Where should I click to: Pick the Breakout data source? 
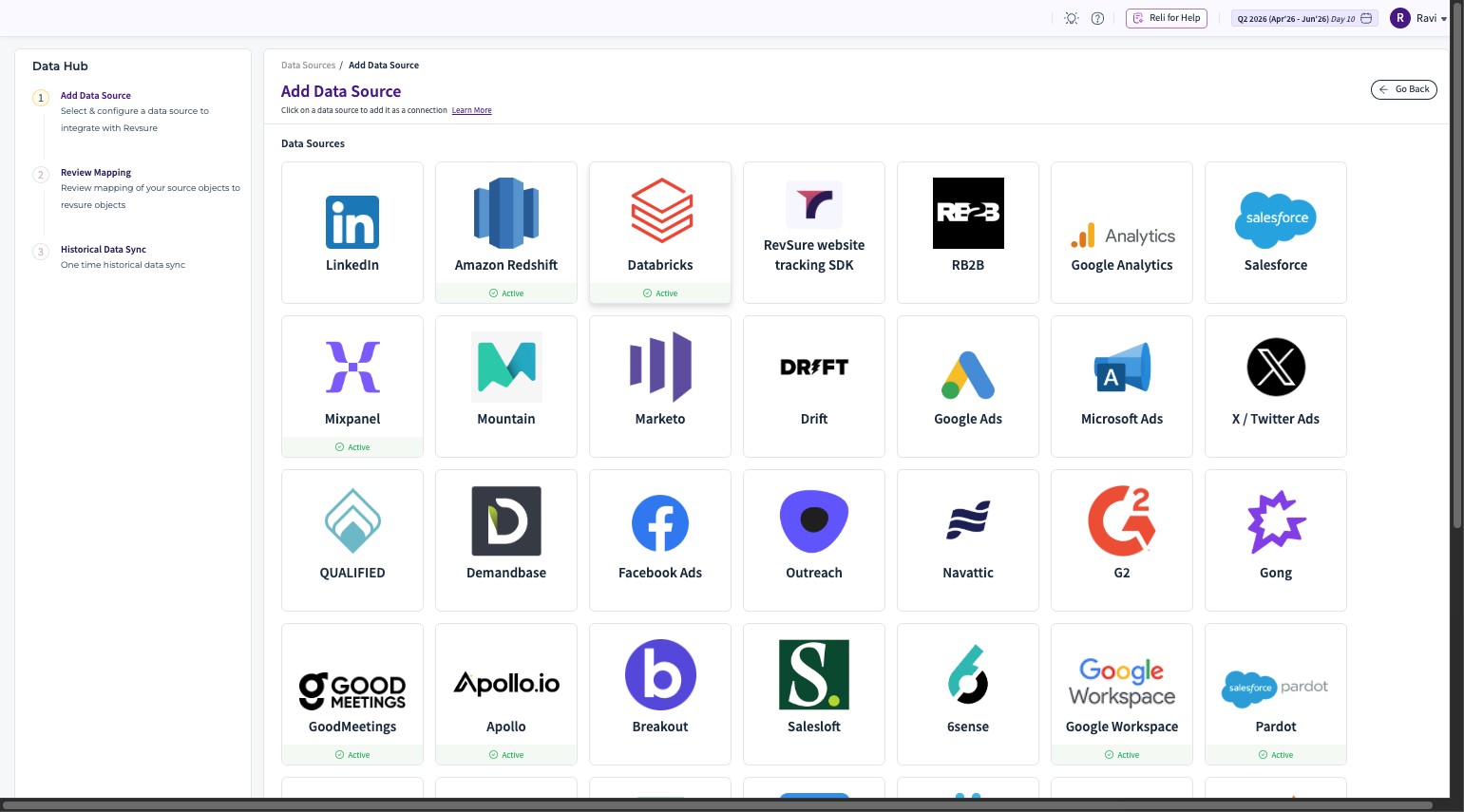660,694
